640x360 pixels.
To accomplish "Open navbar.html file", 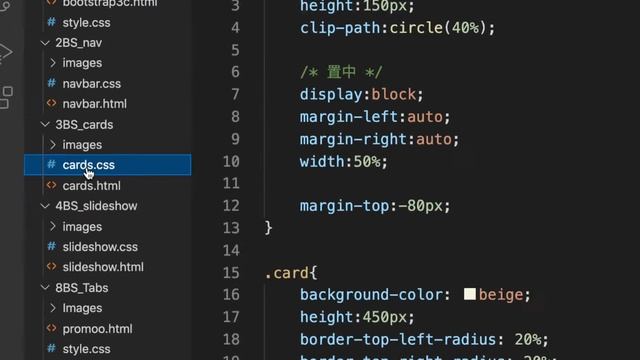I will coord(94,104).
